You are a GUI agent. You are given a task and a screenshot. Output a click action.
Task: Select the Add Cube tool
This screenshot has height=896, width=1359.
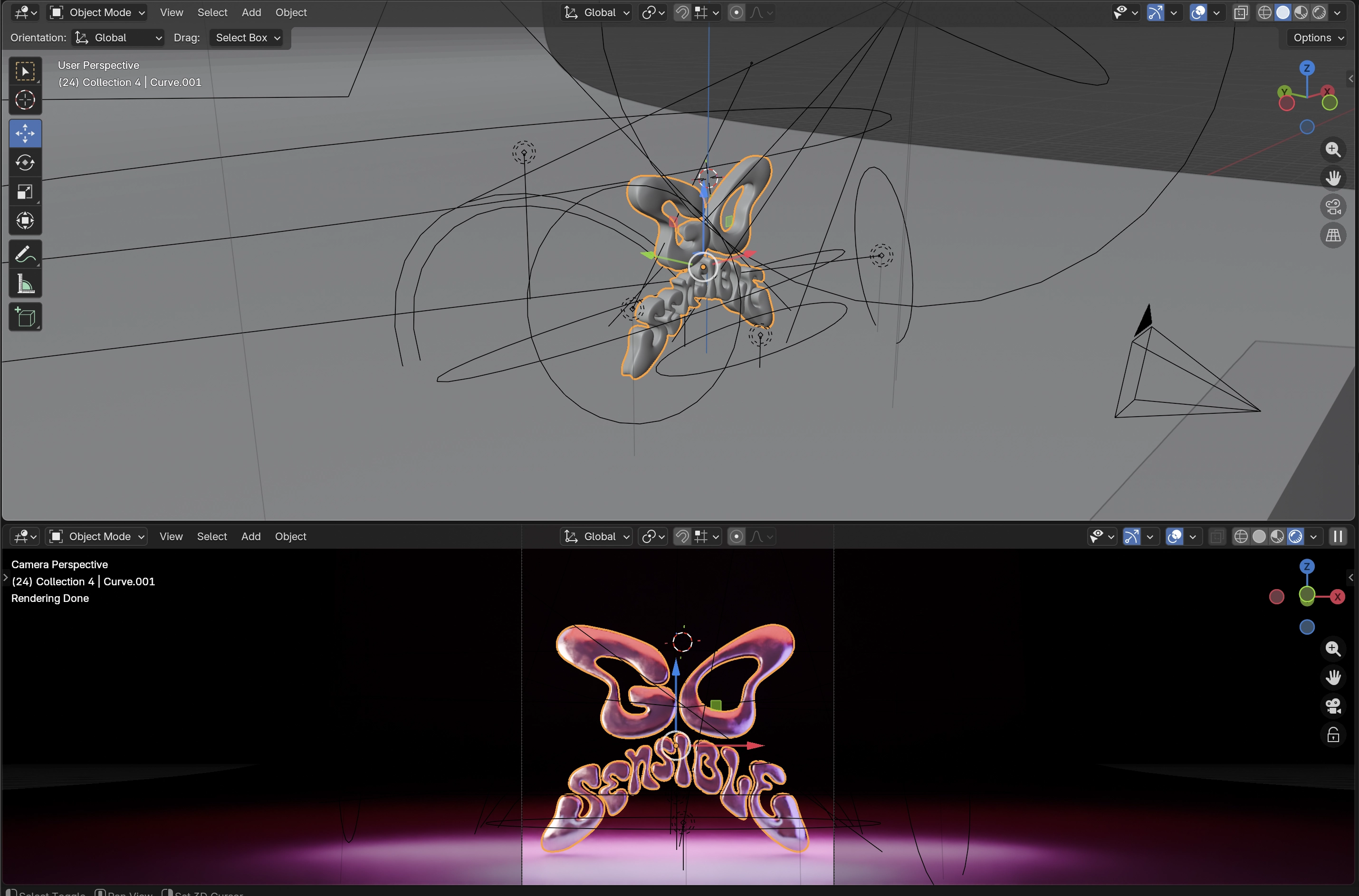(x=25, y=317)
